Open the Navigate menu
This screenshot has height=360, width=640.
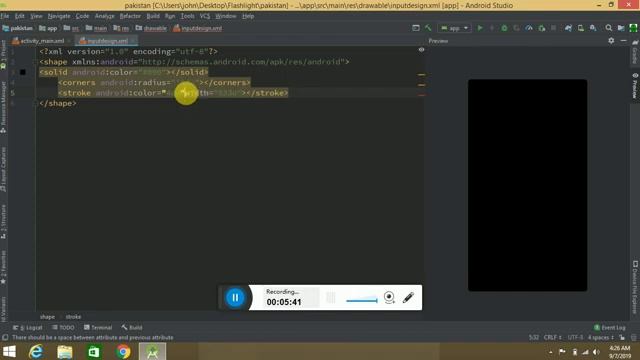pos(59,16)
